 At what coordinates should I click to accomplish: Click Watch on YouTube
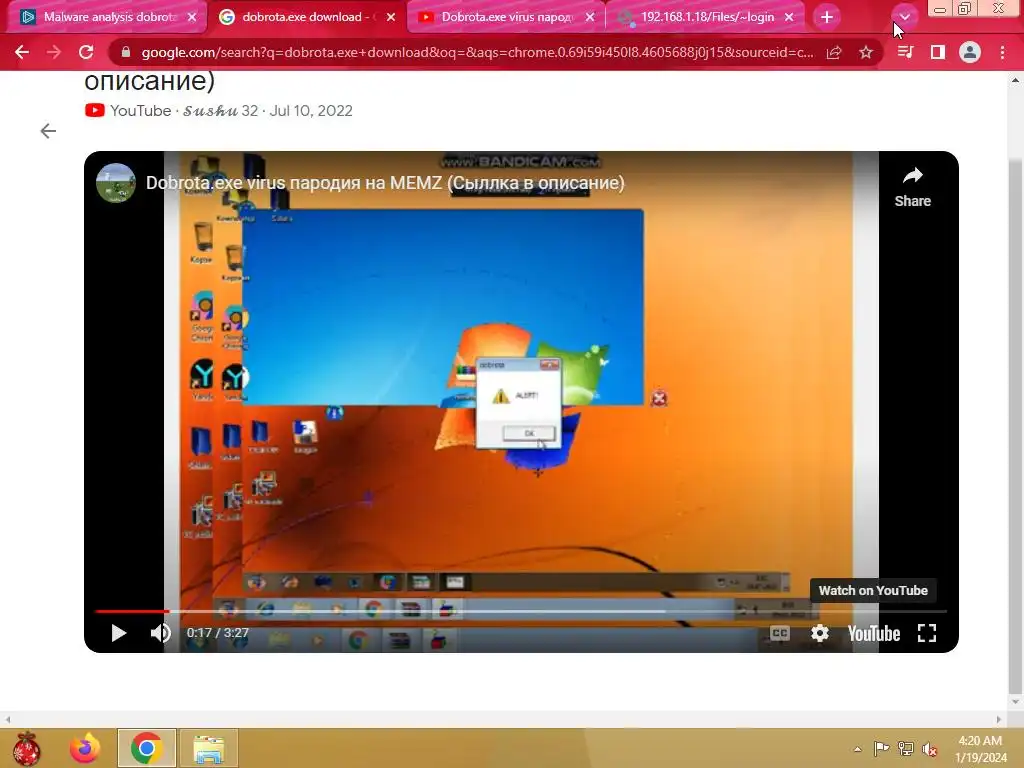[873, 590]
